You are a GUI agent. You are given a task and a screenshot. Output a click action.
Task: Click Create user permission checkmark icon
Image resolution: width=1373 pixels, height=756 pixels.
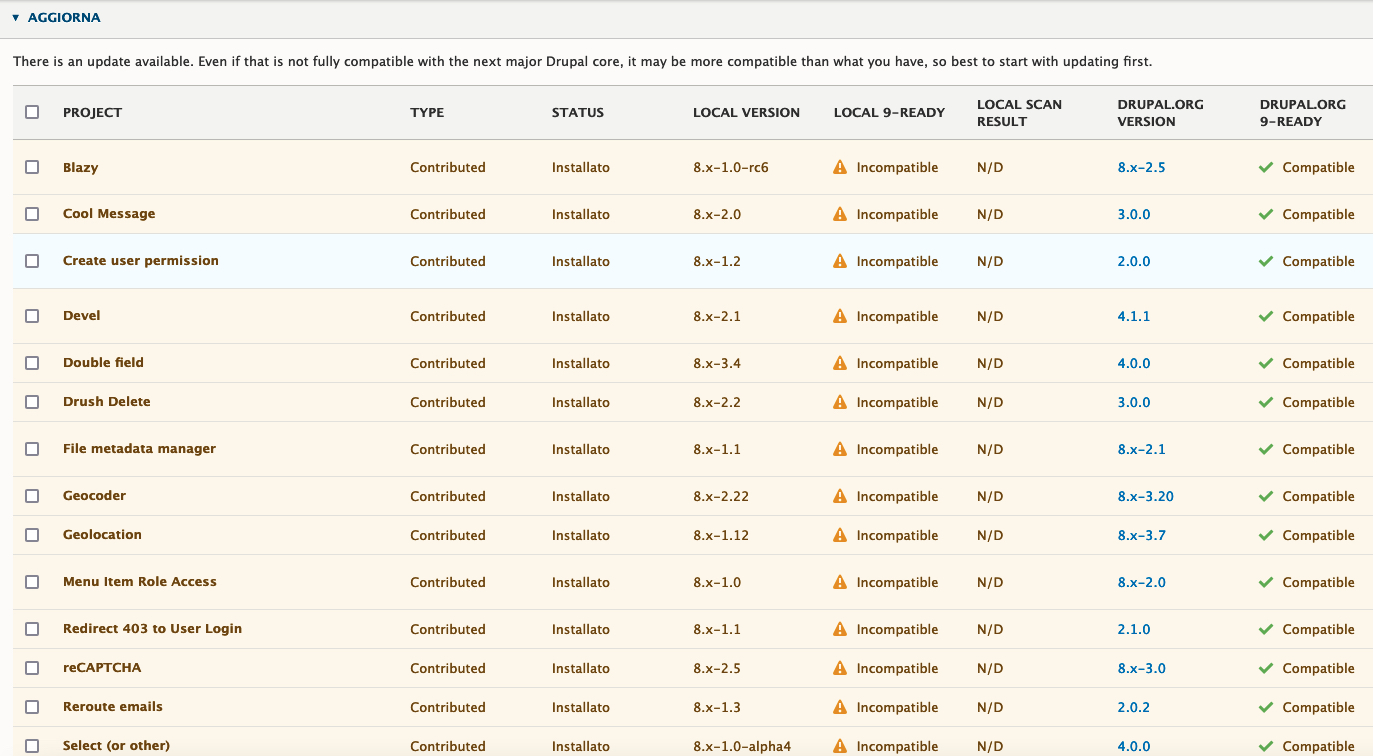(1266, 261)
